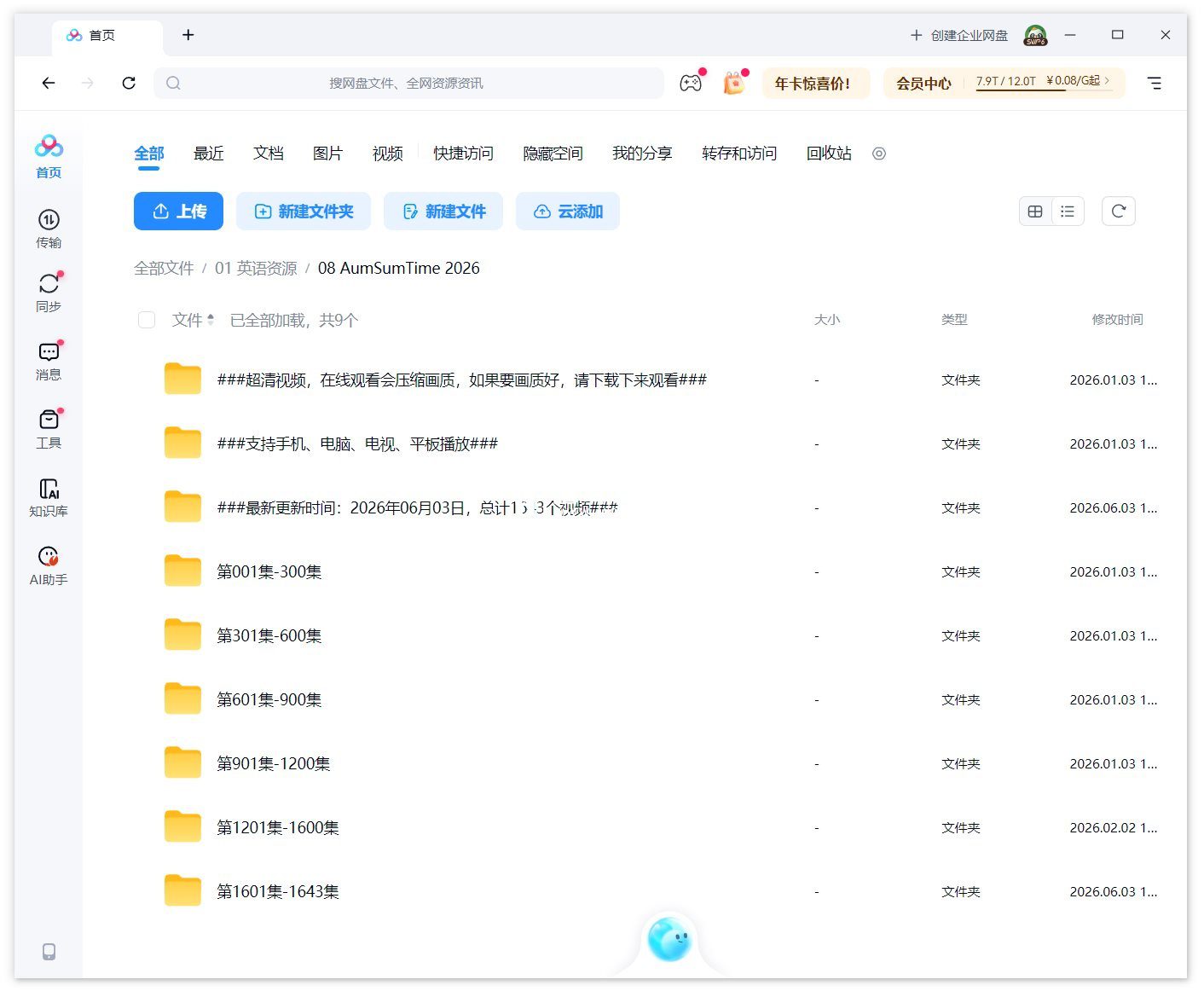Viewport: 1204px width, 997px height.
Task: Open the 消息 messages section
Action: point(49,361)
